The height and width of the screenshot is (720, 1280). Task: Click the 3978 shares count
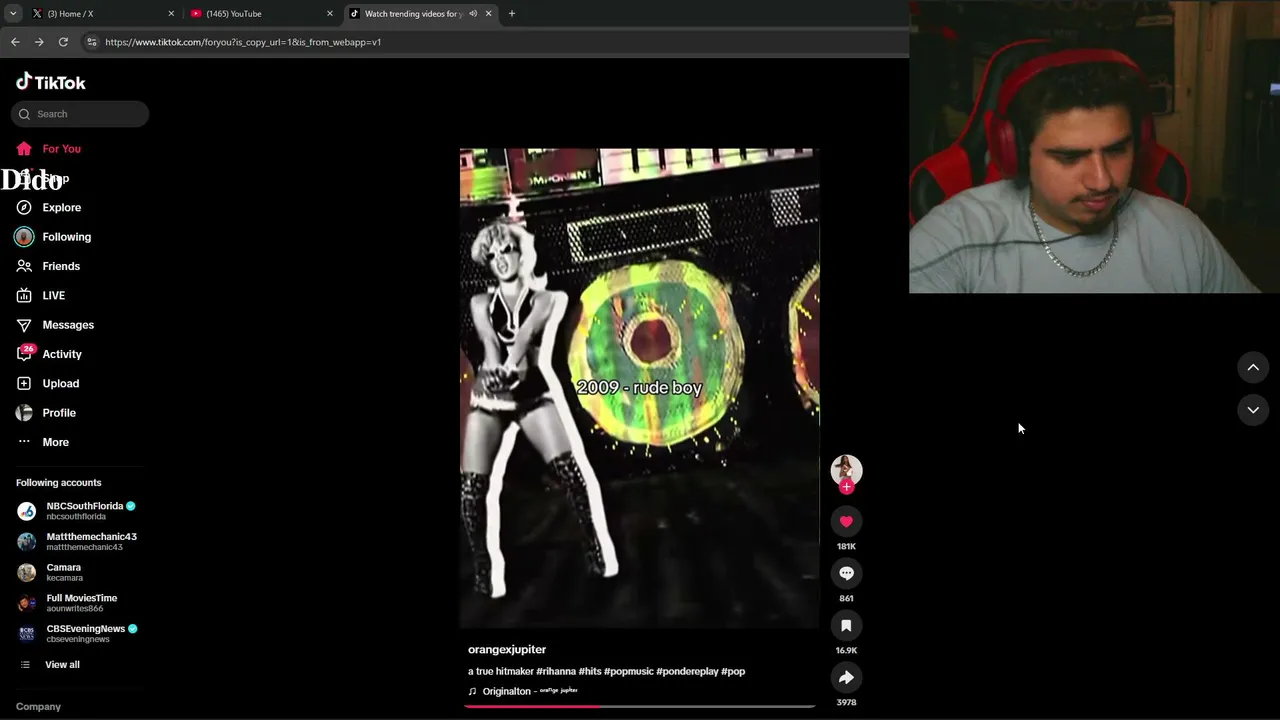click(846, 703)
